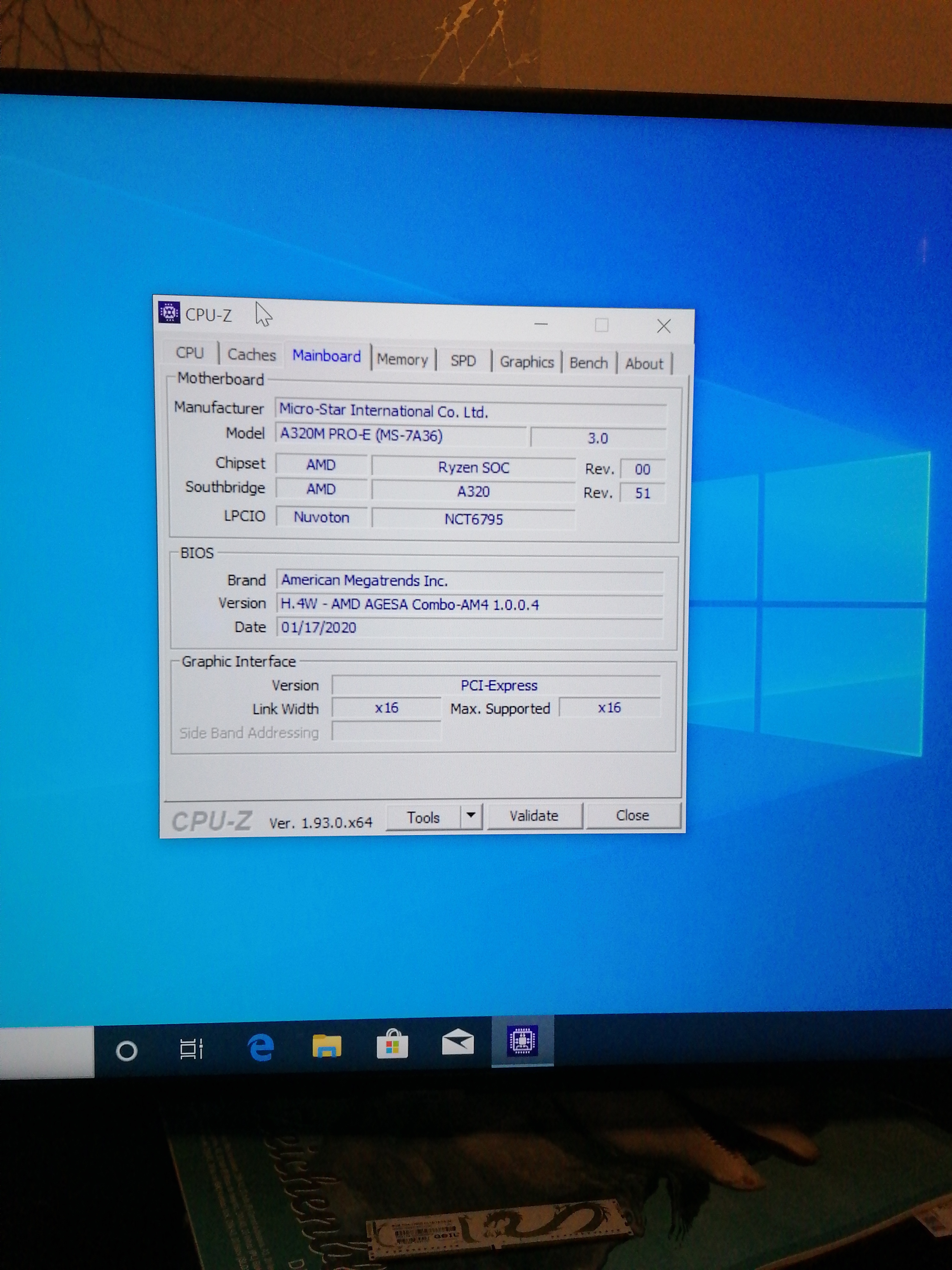Go to the Graphics tab
This screenshot has height=1270, width=952.
coord(526,362)
